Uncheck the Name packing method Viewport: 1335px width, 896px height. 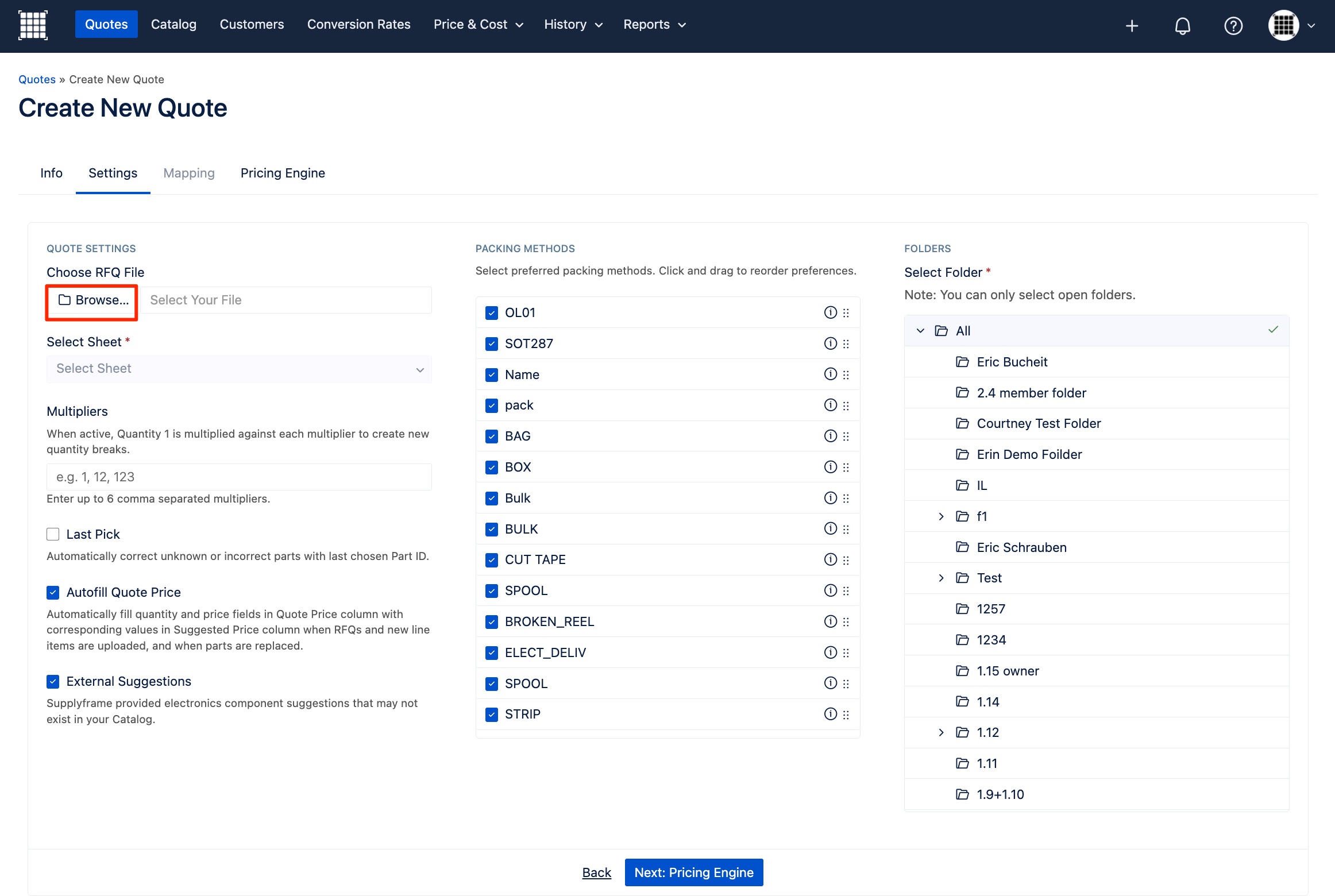point(492,374)
